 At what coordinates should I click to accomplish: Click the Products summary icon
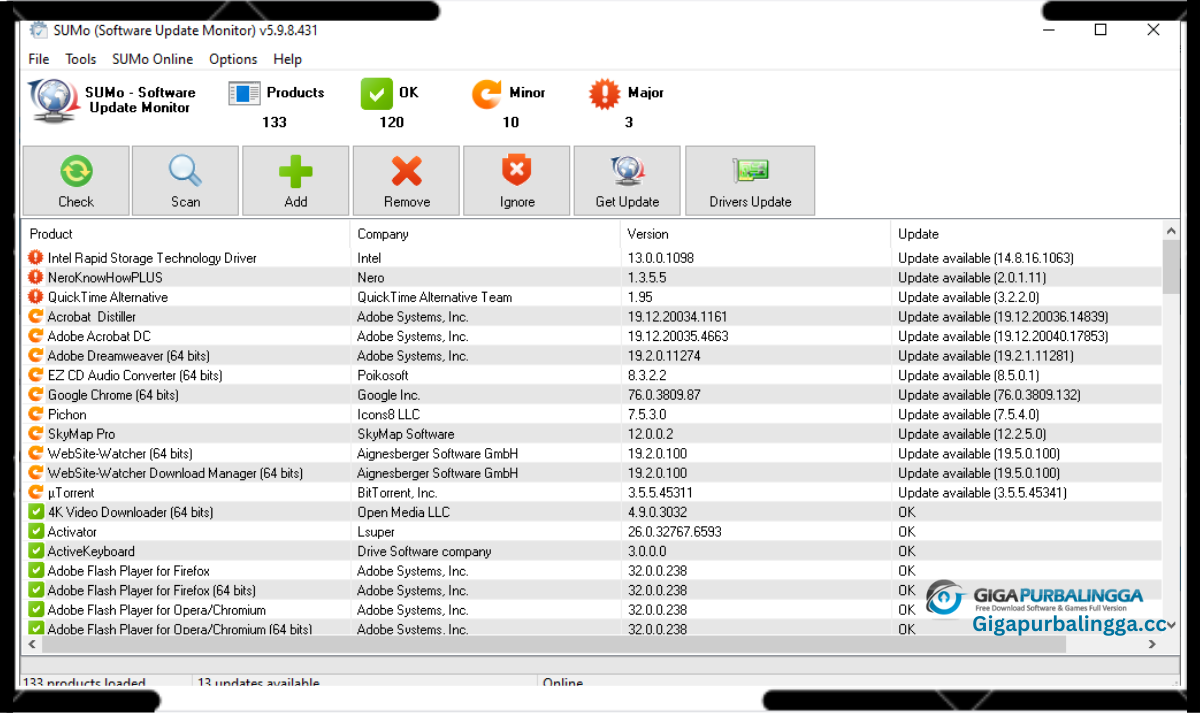[244, 94]
